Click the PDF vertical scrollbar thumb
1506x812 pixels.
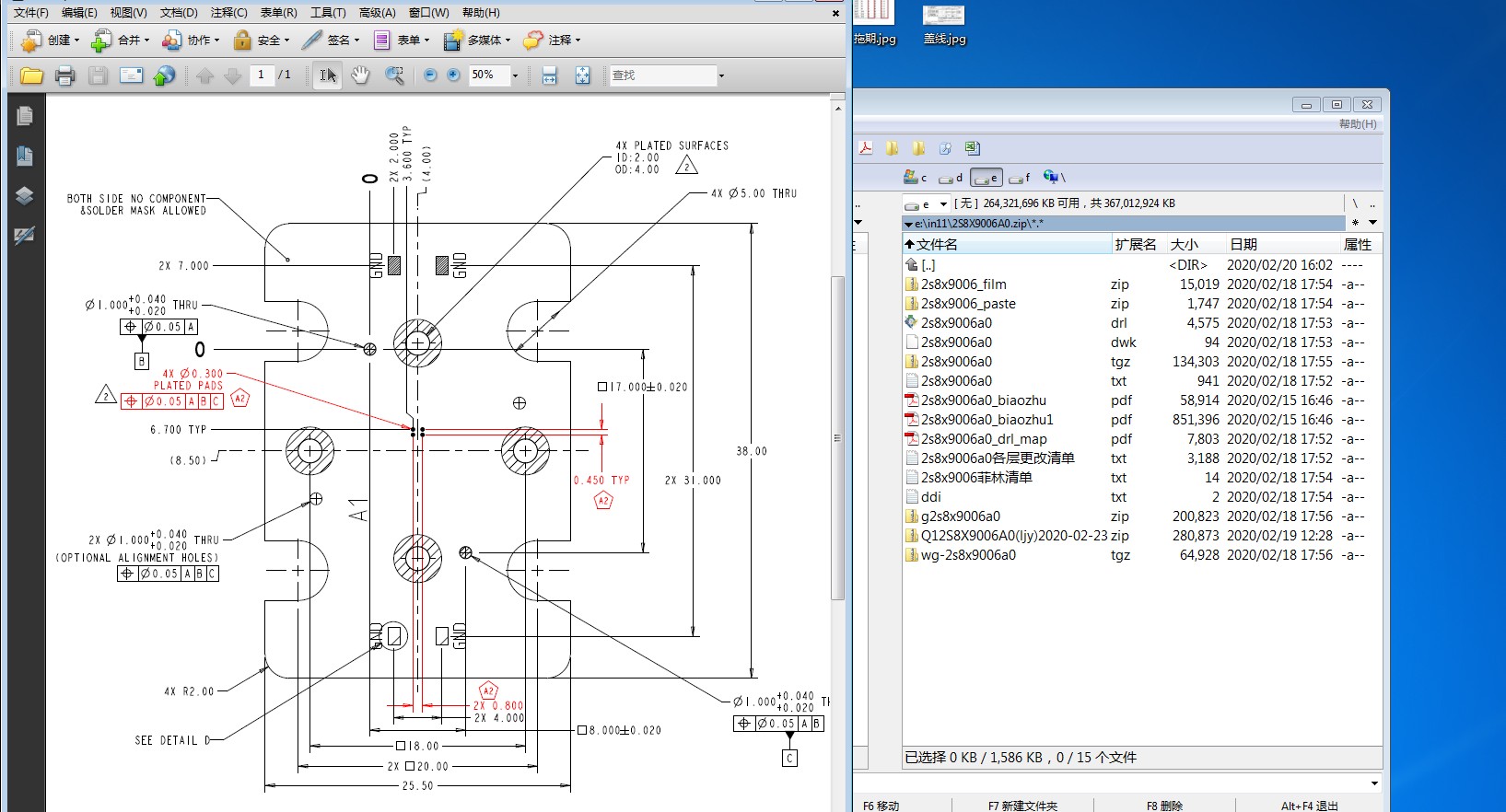click(x=837, y=437)
